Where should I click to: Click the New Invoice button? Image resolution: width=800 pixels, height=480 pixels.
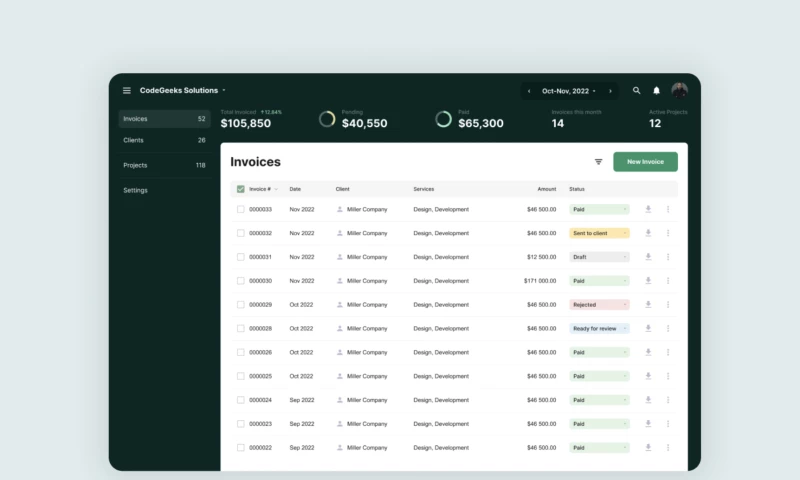[645, 162]
